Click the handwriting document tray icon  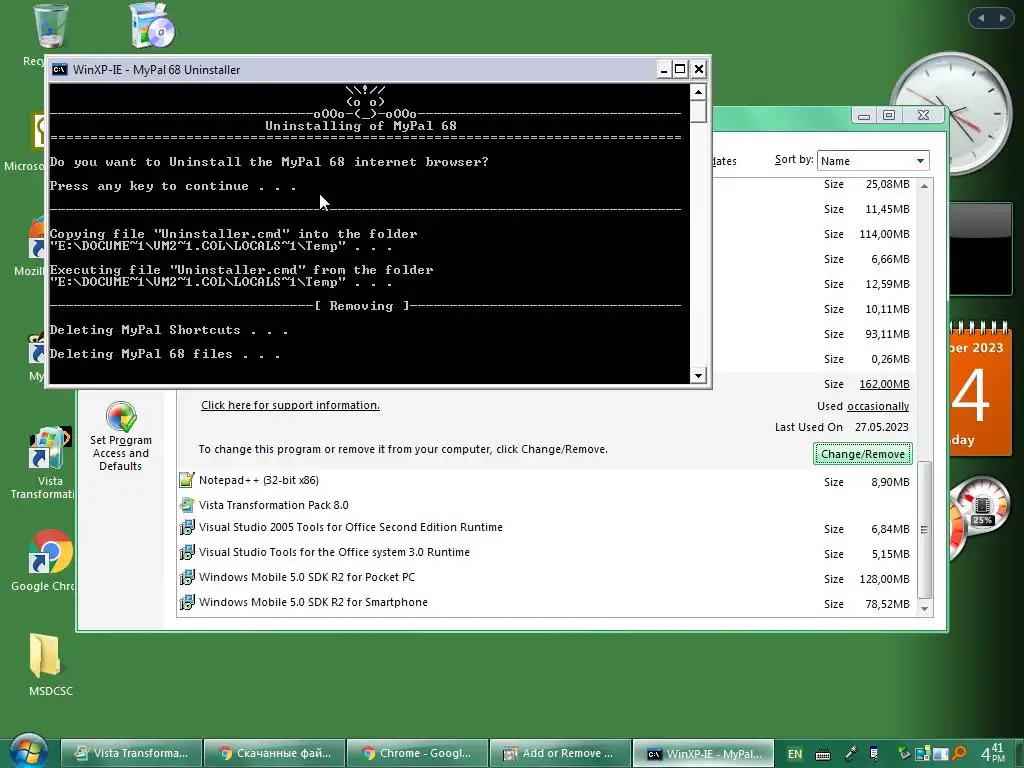[x=874, y=754]
